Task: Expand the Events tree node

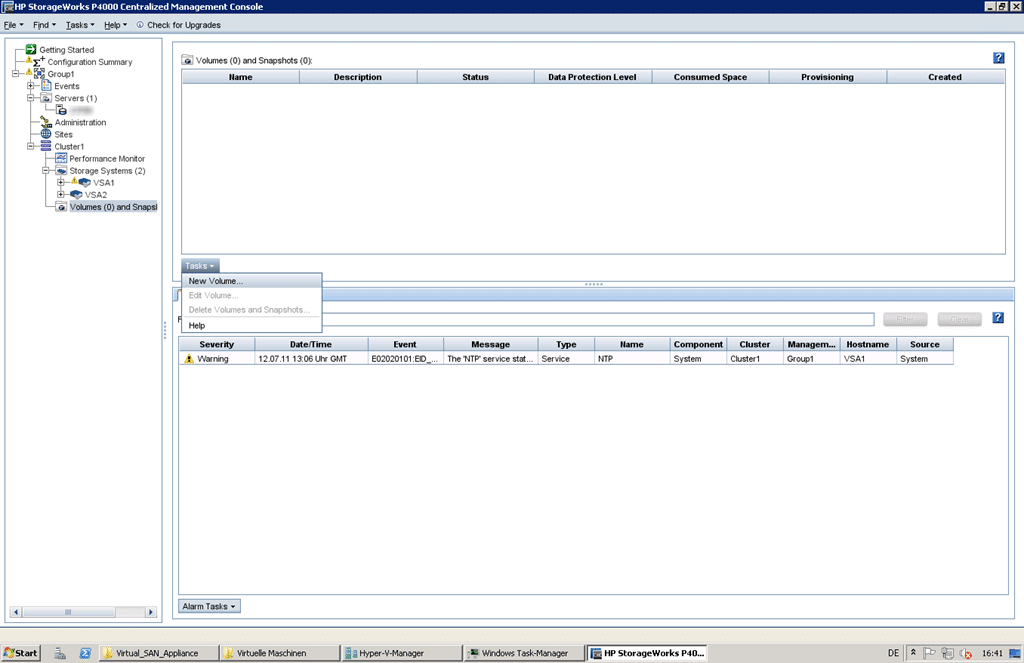Action: click(x=31, y=86)
